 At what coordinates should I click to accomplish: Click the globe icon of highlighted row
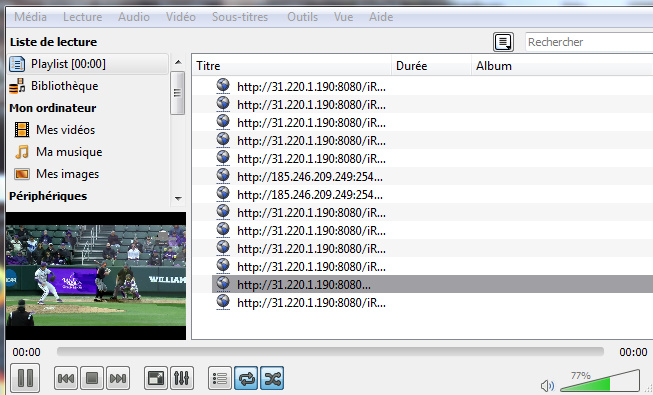coord(223,283)
